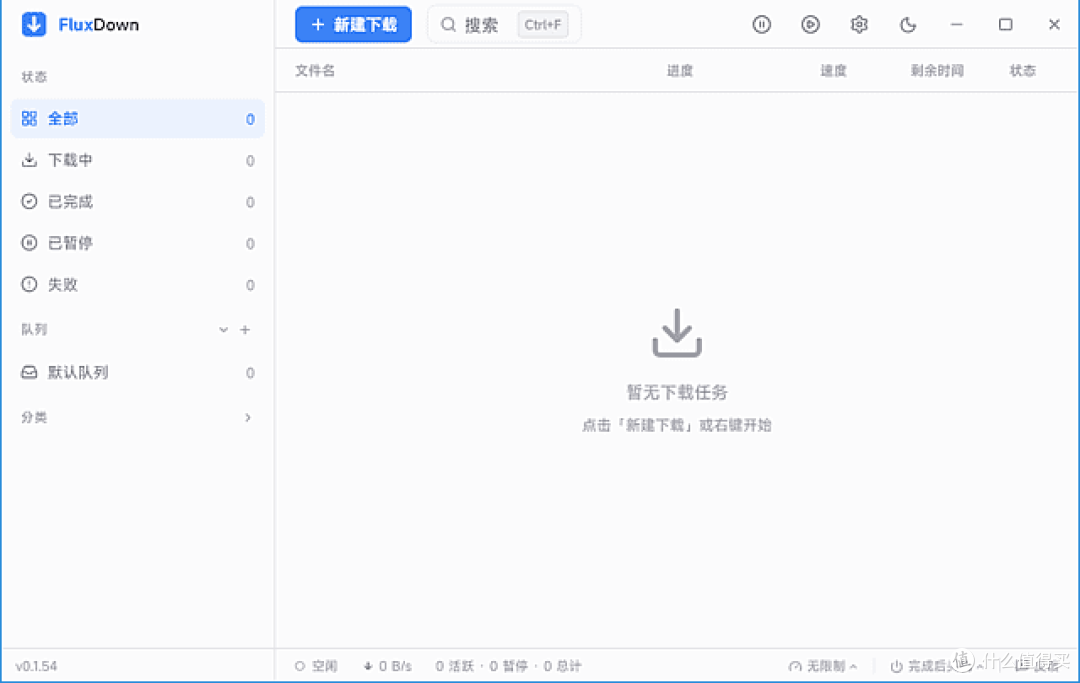
Task: Click the resume all downloads icon
Action: click(810, 25)
